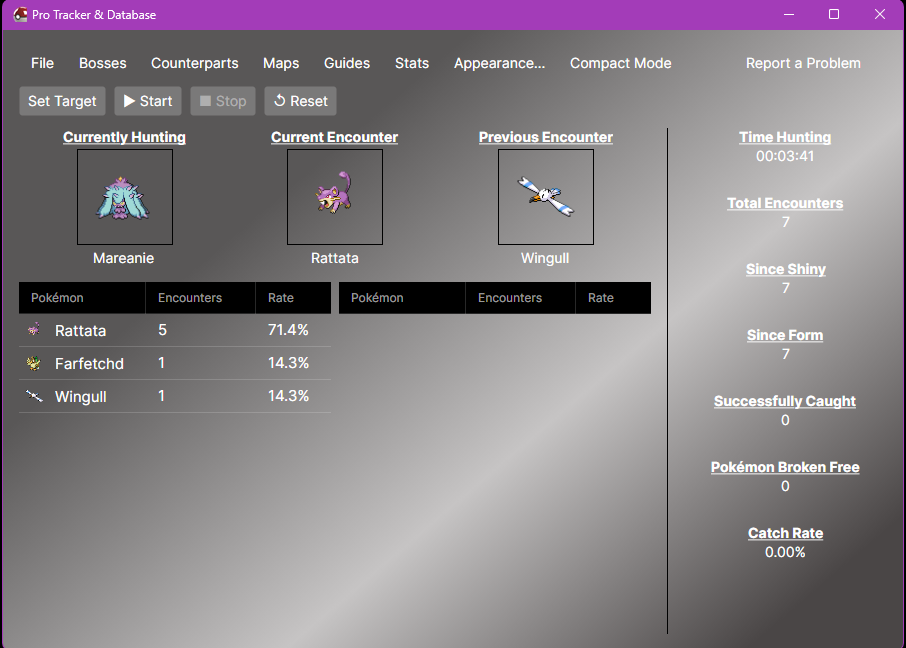The width and height of the screenshot is (906, 648).
Task: Sort left table by Encounters column header
Action: pos(200,298)
